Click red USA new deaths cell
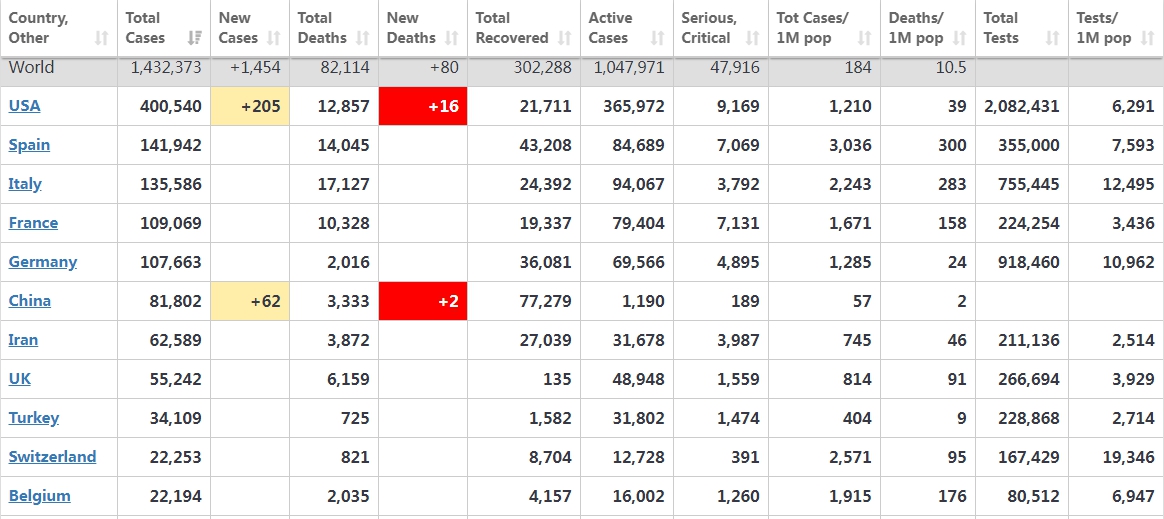The width and height of the screenshot is (1164, 519). click(x=423, y=106)
